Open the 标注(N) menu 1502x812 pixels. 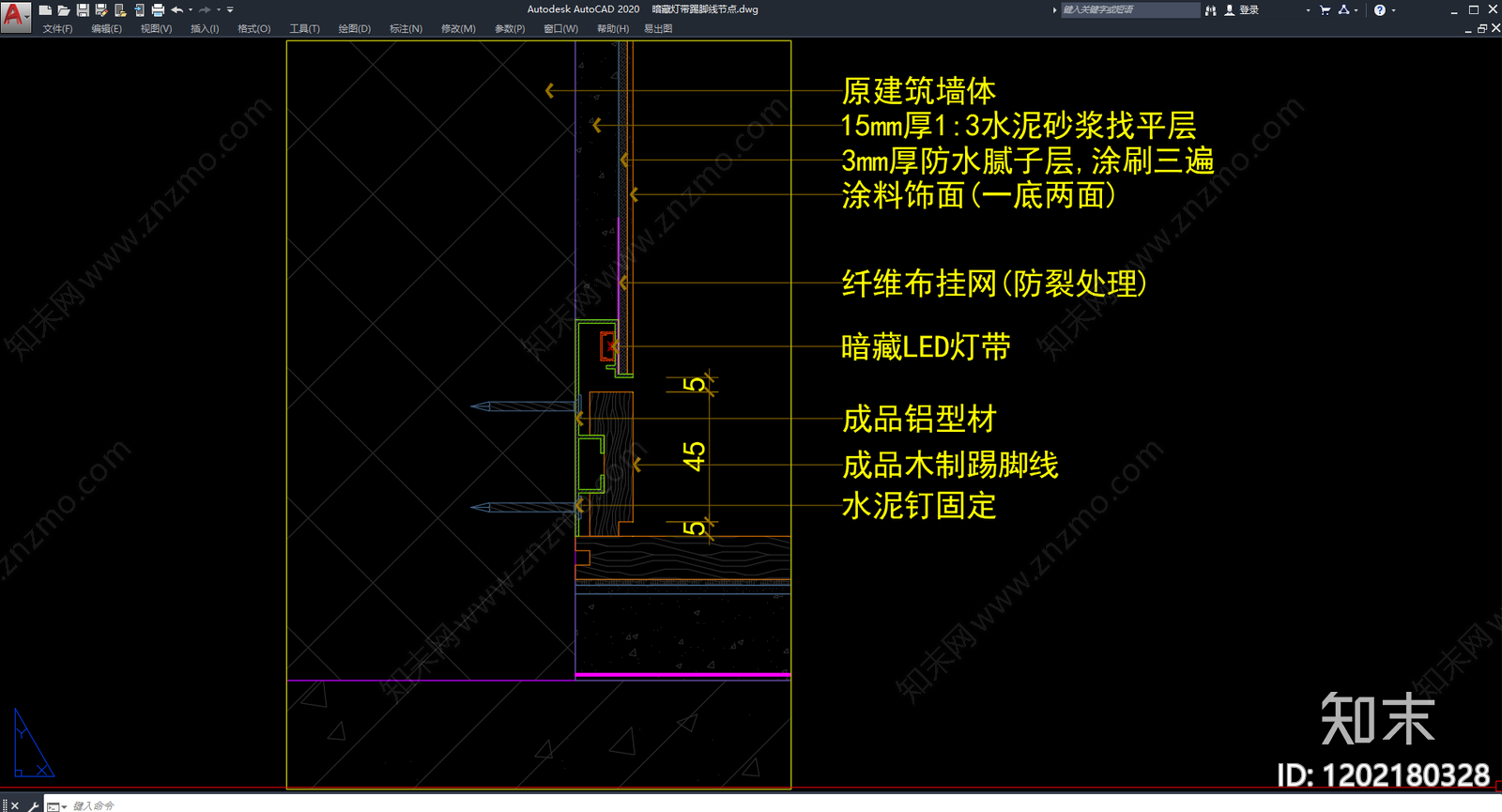pyautogui.click(x=406, y=29)
